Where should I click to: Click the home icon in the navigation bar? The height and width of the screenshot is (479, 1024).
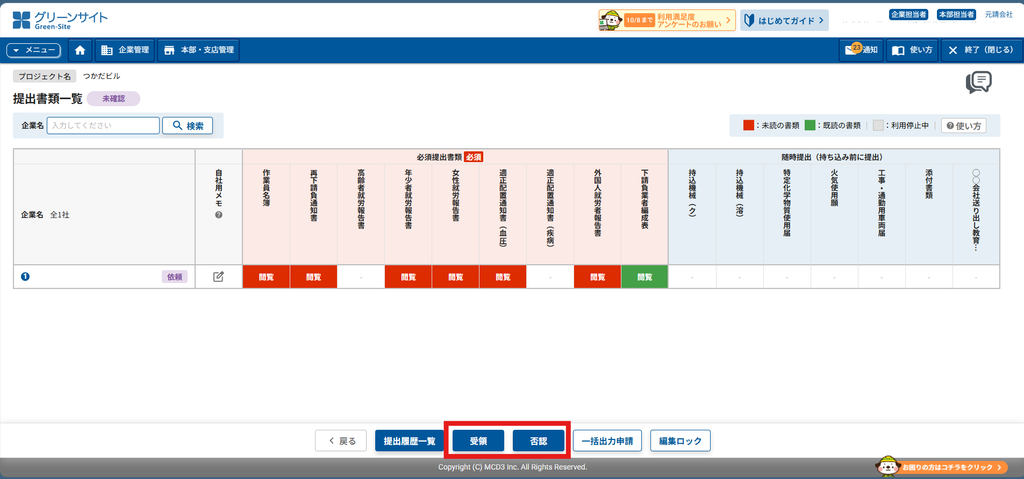click(80, 50)
